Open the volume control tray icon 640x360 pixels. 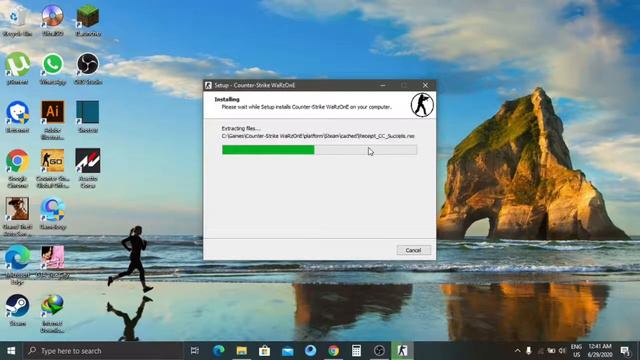pyautogui.click(x=562, y=351)
